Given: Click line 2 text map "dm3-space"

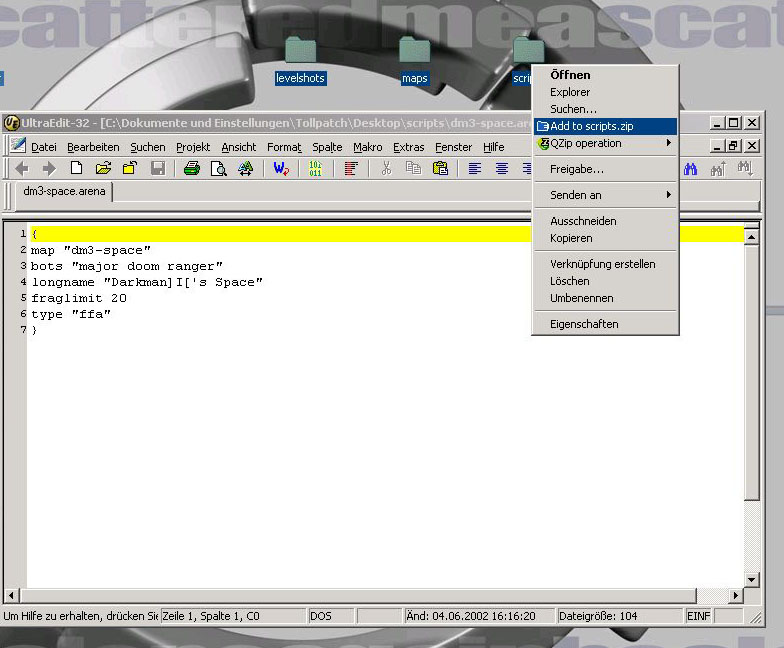Looking at the screenshot, I should [x=90, y=250].
